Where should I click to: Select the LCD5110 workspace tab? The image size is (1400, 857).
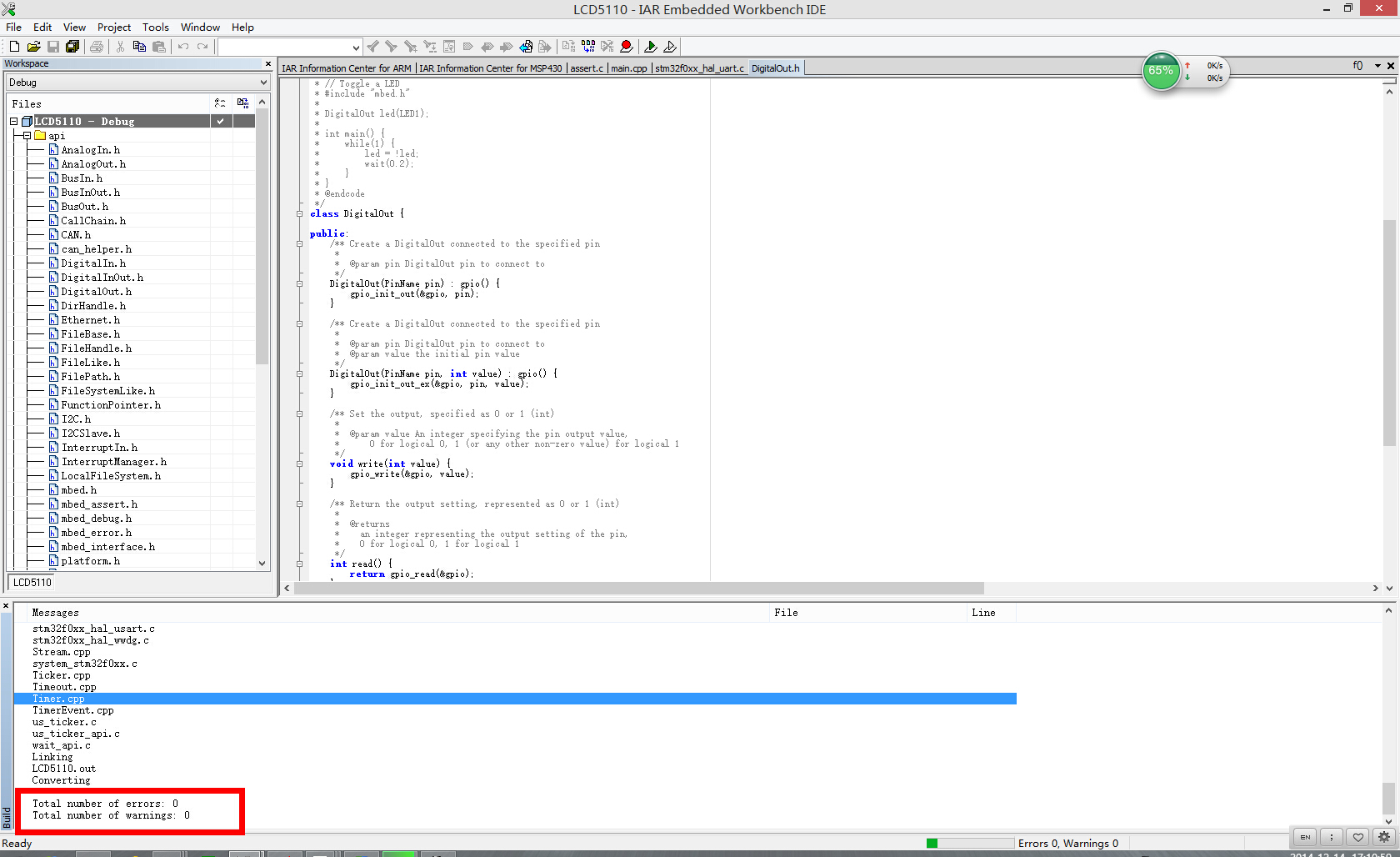(x=32, y=583)
